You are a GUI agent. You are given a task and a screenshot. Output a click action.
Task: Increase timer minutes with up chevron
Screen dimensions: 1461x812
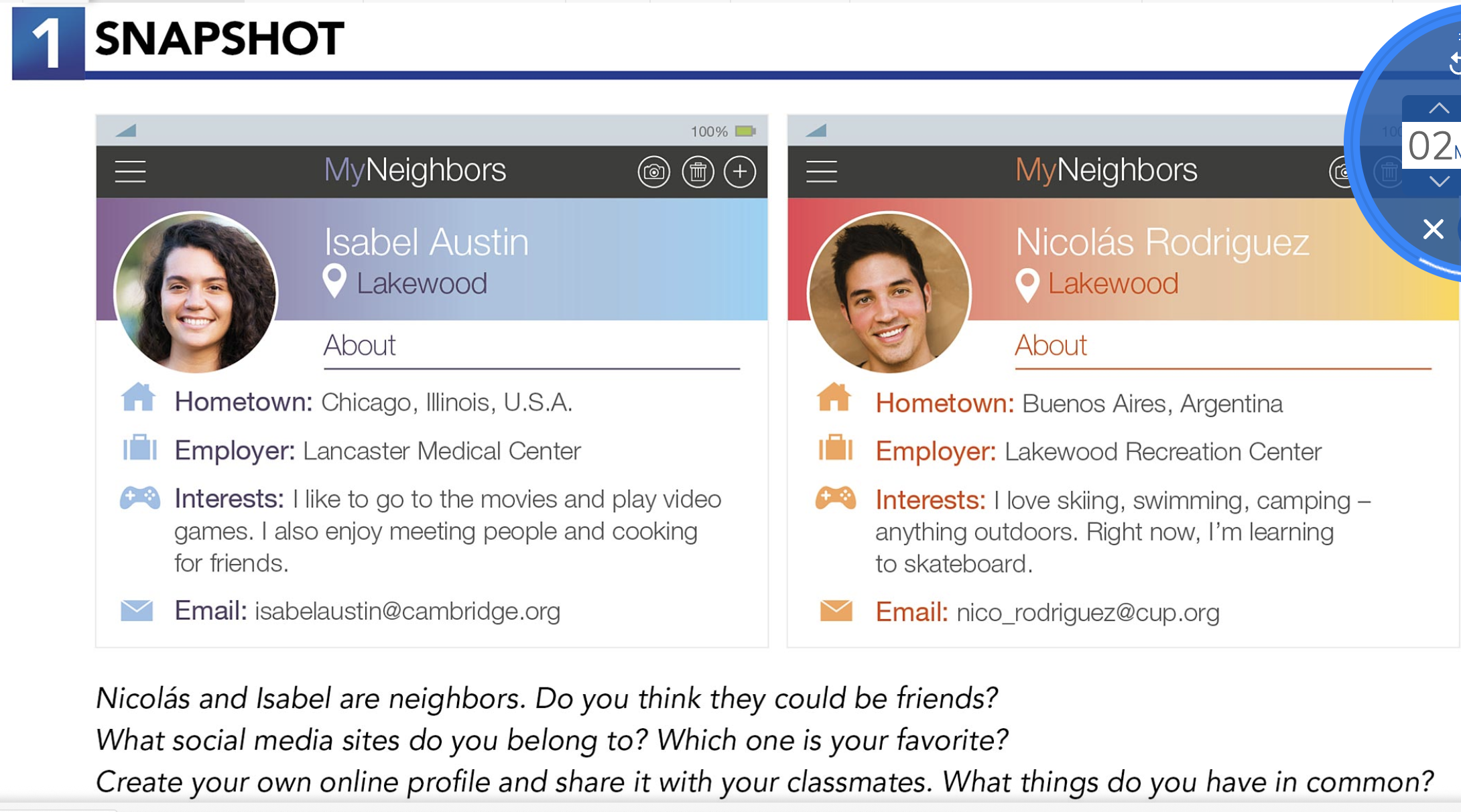click(x=1438, y=109)
